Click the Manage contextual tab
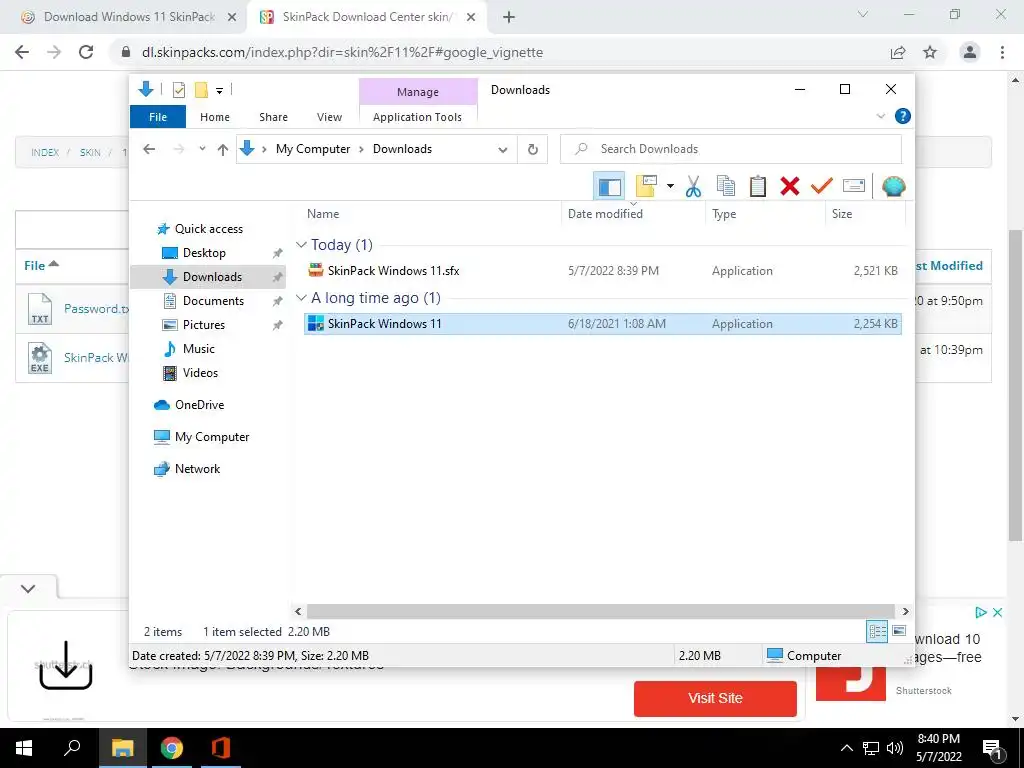 (x=418, y=92)
